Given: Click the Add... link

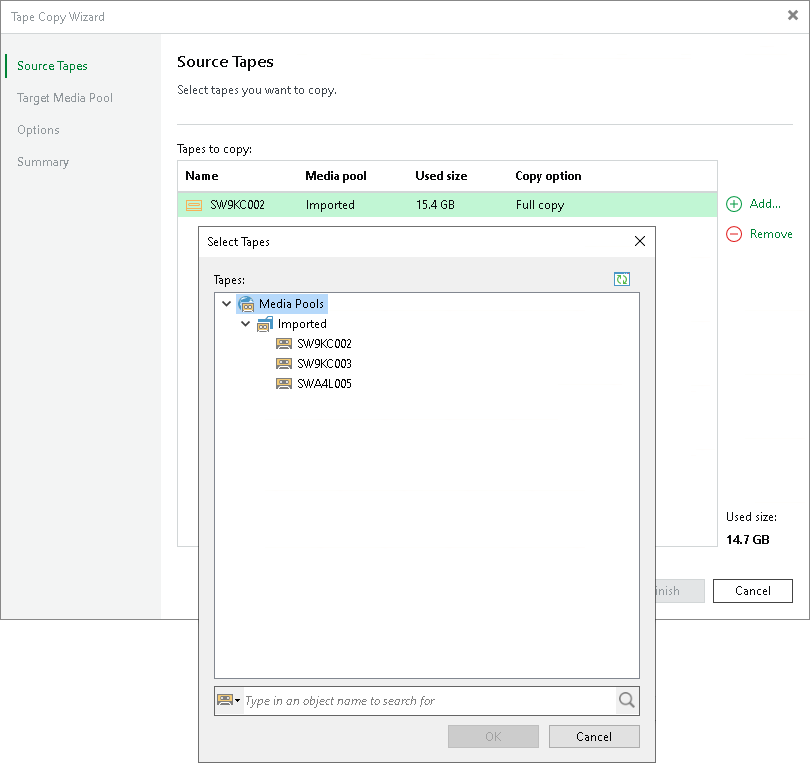Looking at the screenshot, I should pyautogui.click(x=765, y=204).
